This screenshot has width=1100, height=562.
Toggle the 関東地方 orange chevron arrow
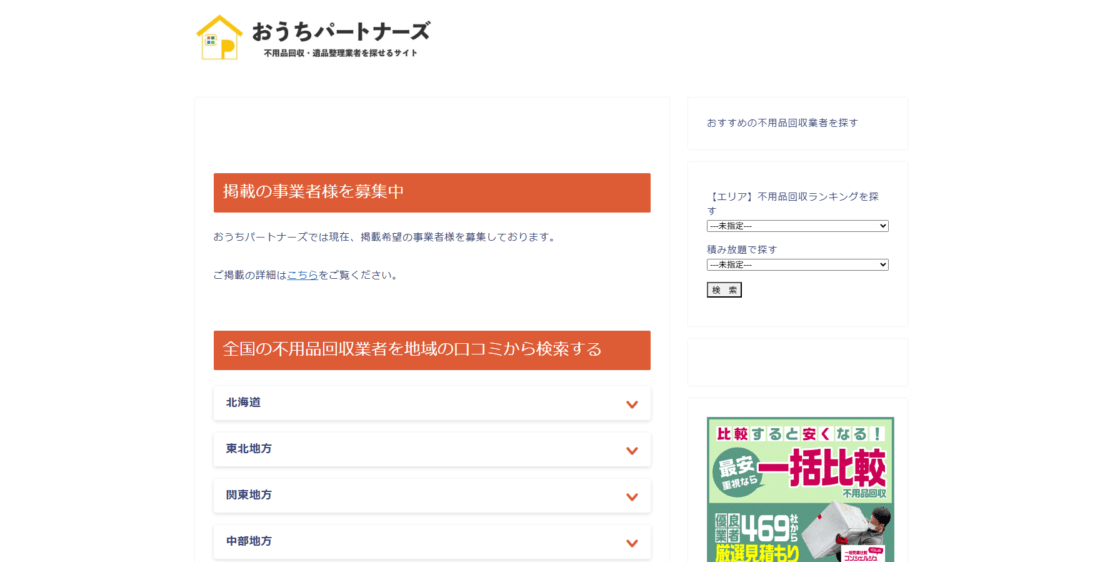(x=631, y=496)
